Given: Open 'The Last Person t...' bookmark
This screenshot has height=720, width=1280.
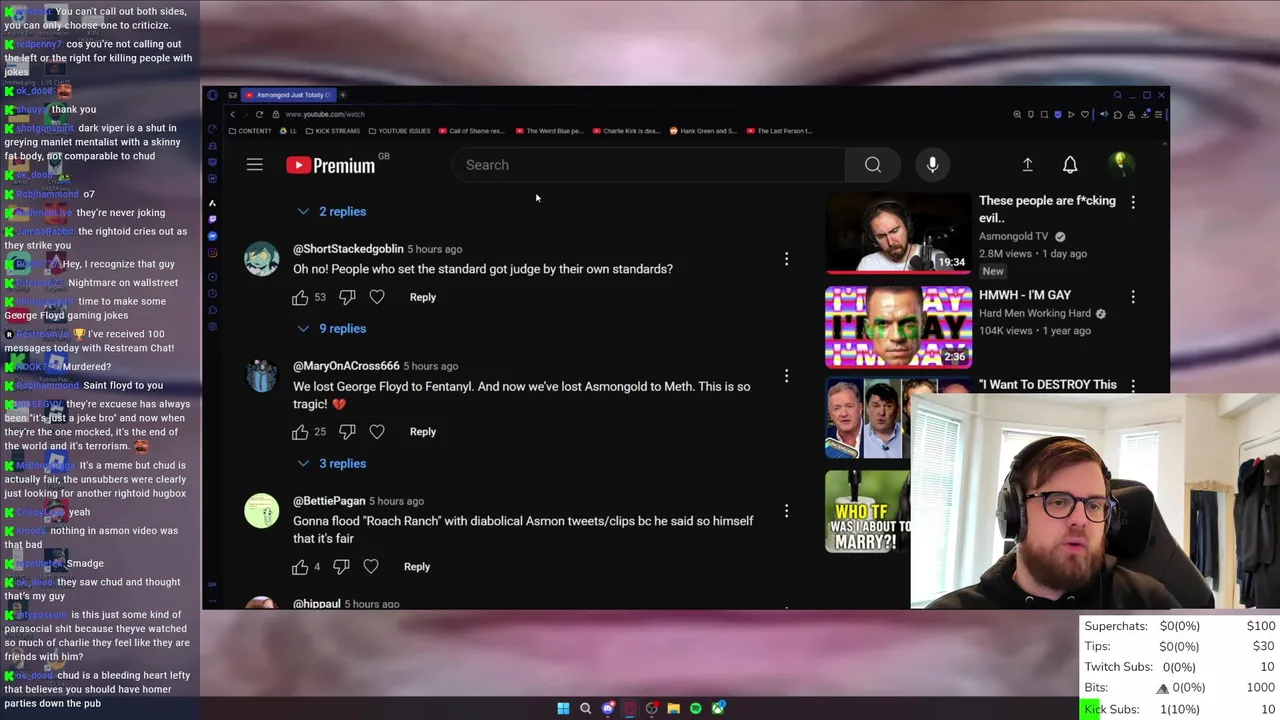Looking at the screenshot, I should 779,131.
